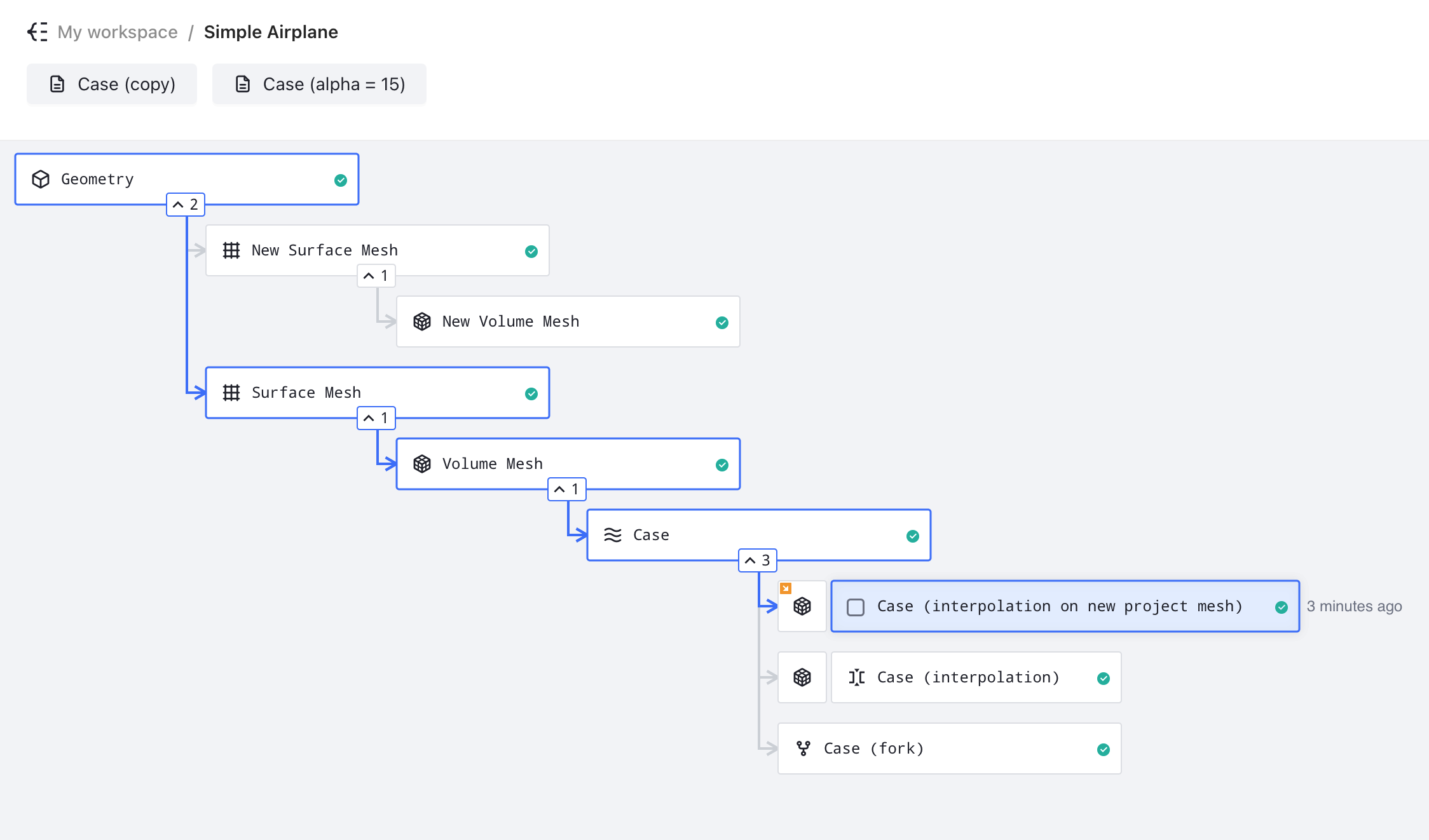Image resolution: width=1429 pixels, height=840 pixels.
Task: Collapse the child under Volume Mesh
Action: point(566,489)
